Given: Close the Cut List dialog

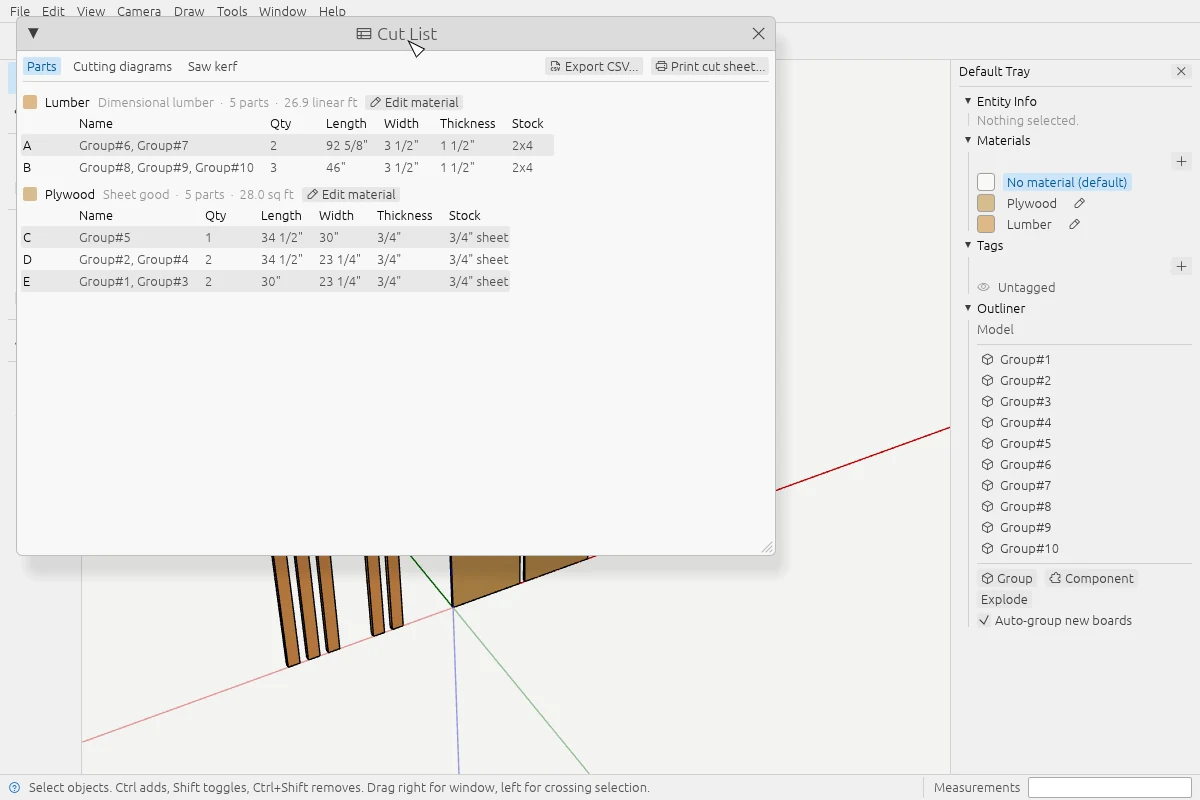Looking at the screenshot, I should (758, 33).
